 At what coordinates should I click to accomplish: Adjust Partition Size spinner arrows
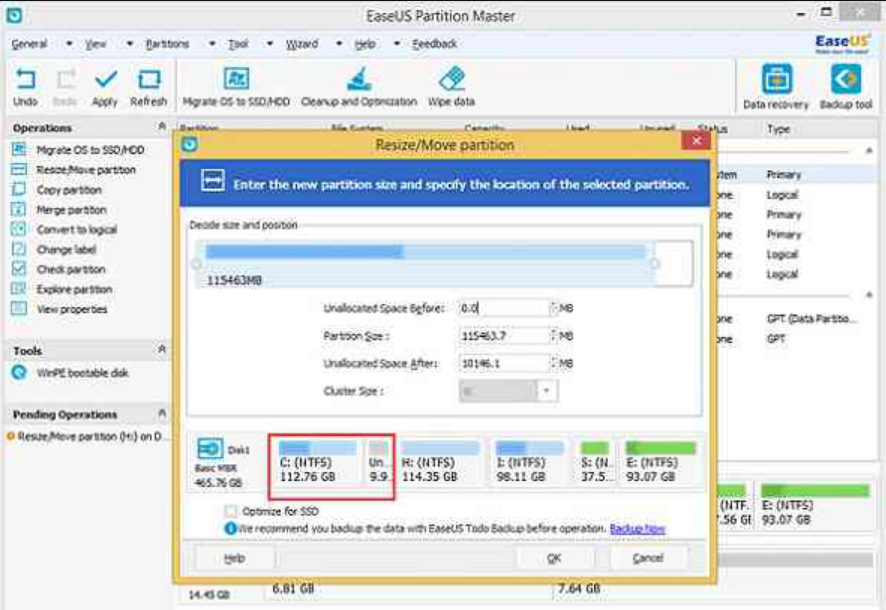click(554, 336)
